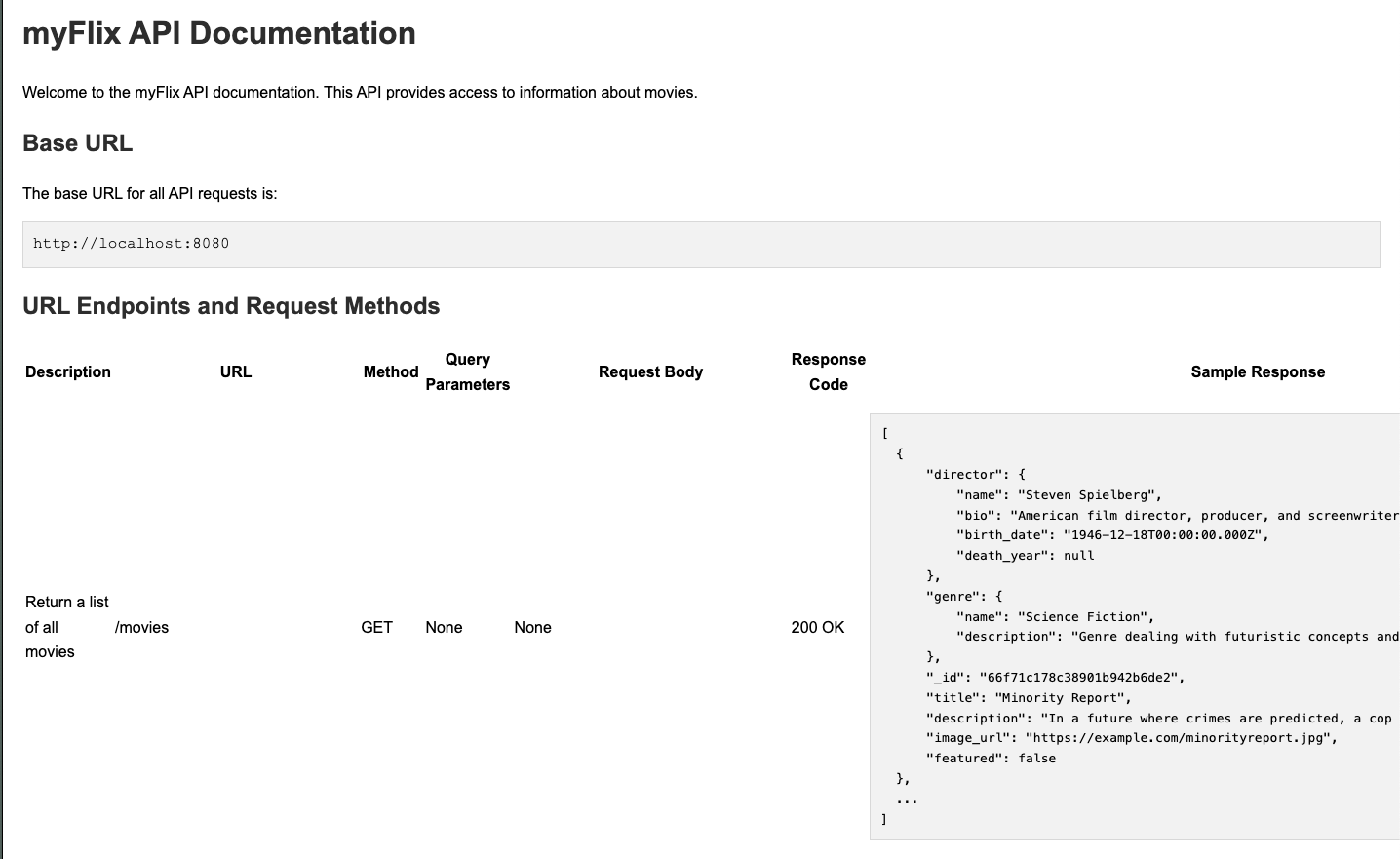1400x859 pixels.
Task: Click the featured: false JSON field
Action: click(989, 758)
